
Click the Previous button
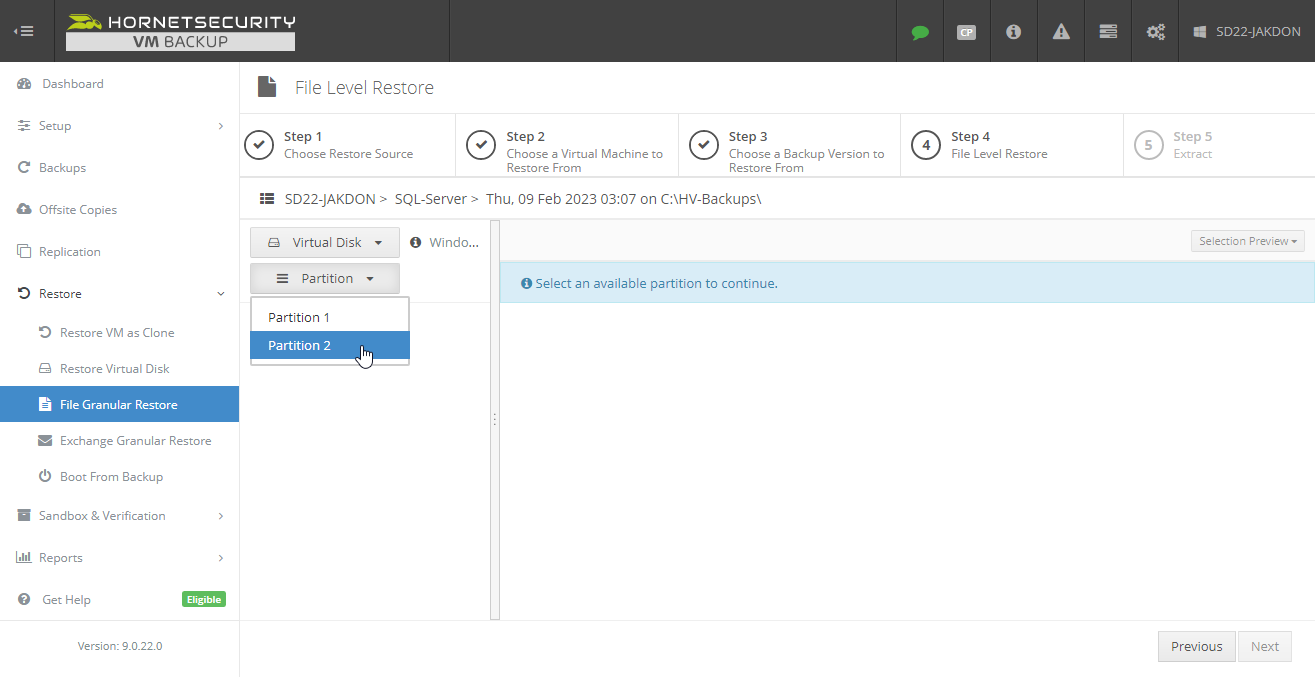tap(1196, 646)
